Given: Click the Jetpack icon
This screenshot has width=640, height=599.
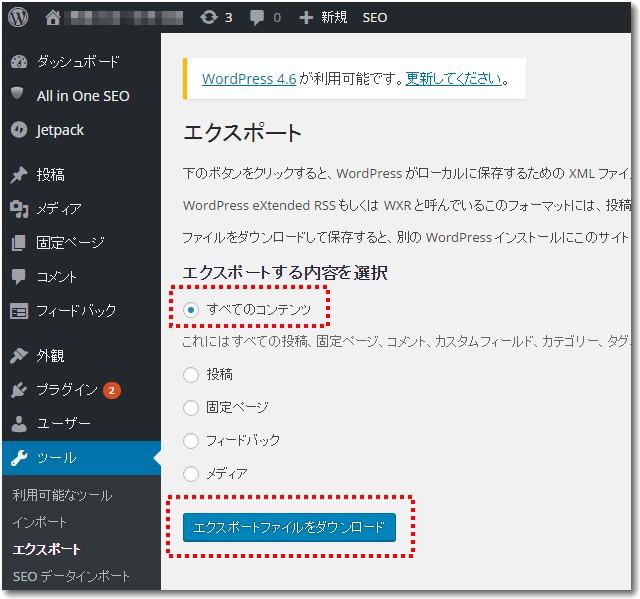Looking at the screenshot, I should pos(19,130).
